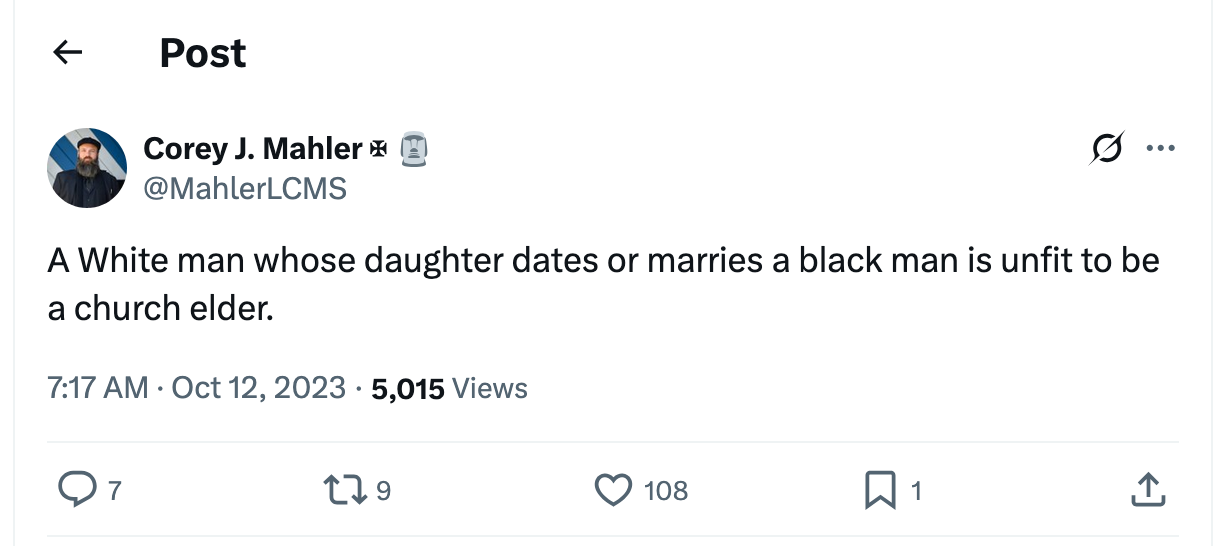Click the Post page heading
1224x546 pixels.
[203, 53]
